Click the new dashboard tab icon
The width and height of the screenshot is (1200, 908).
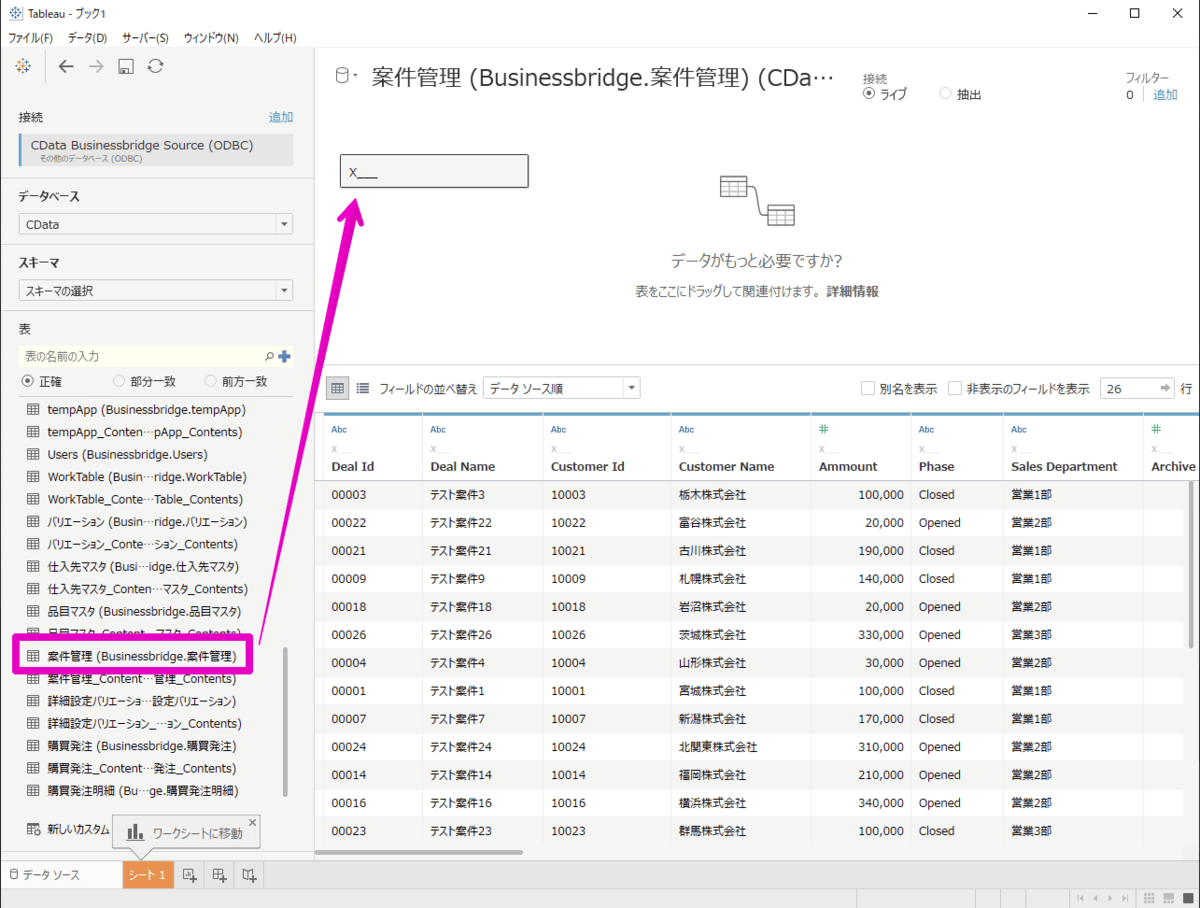tap(219, 875)
